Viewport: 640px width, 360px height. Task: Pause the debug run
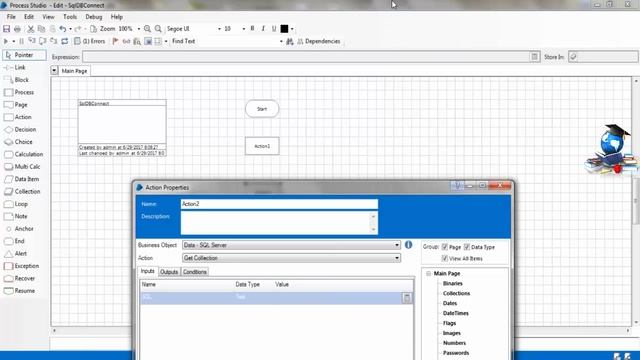click(x=21, y=41)
